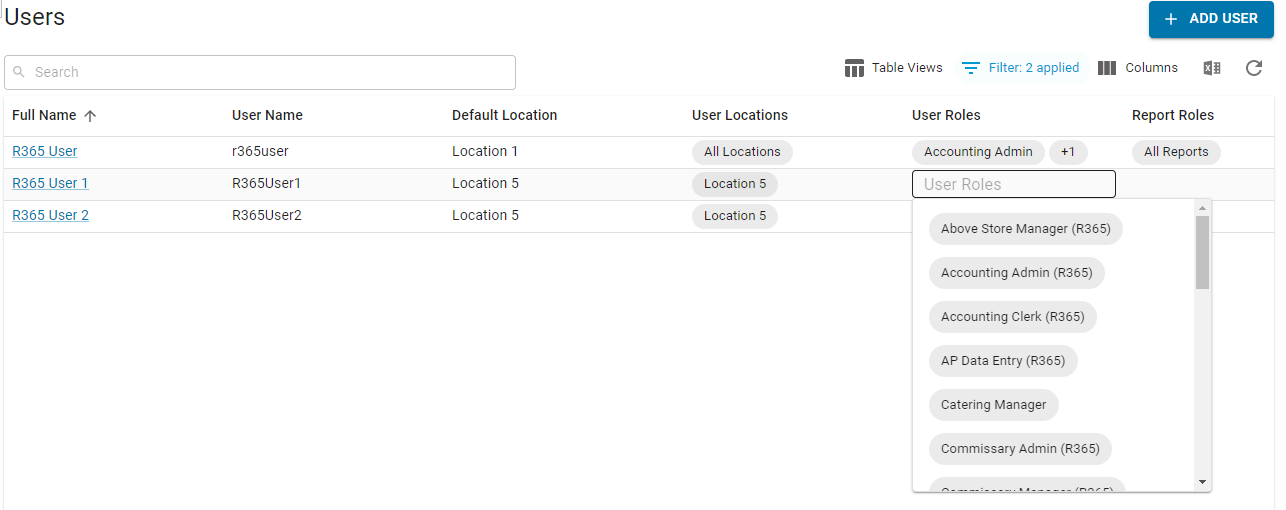
Task: Select Accounting Admin (R365) from dropdown
Action: tap(1017, 273)
